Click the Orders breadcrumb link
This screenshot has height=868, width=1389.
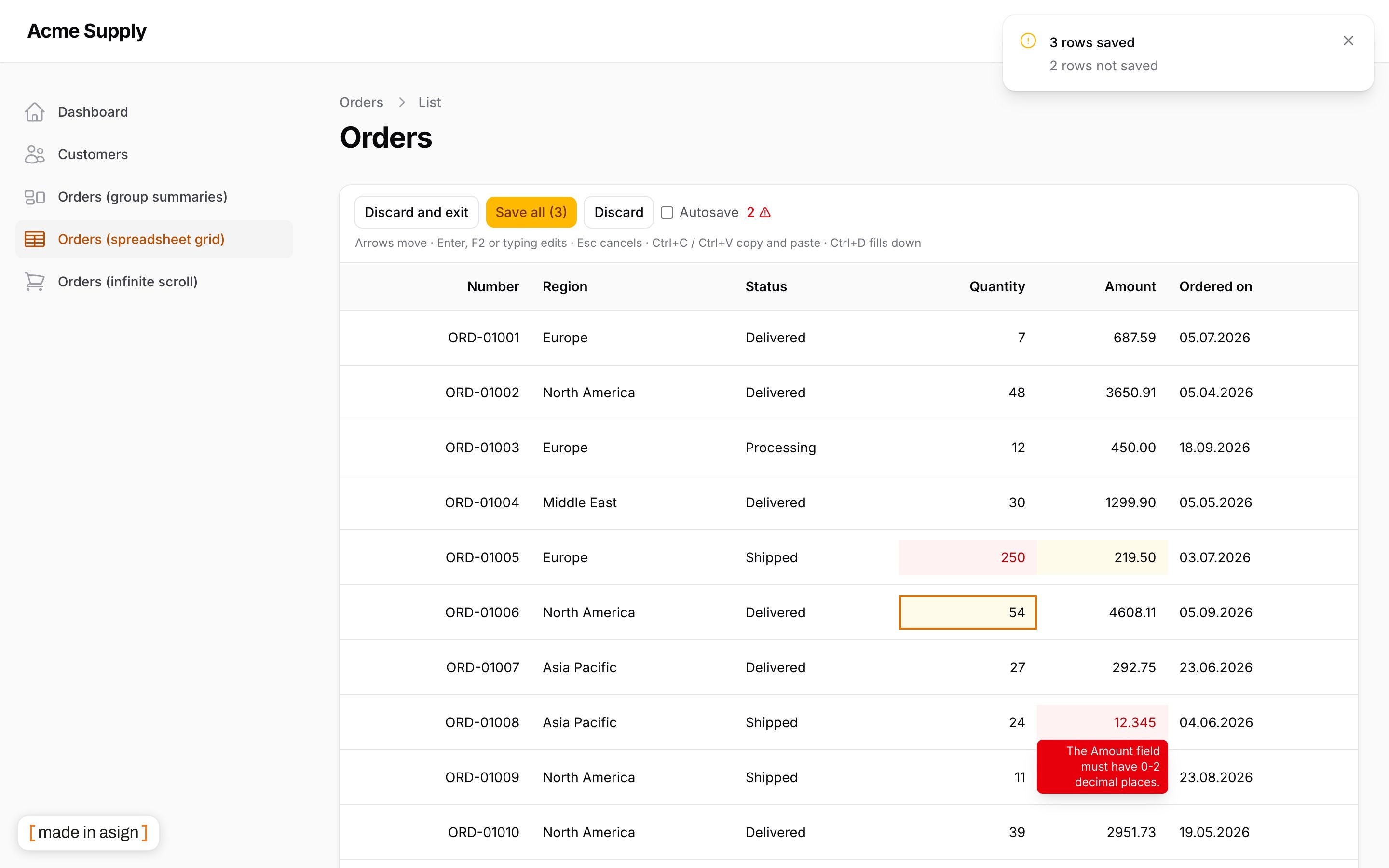pos(361,102)
